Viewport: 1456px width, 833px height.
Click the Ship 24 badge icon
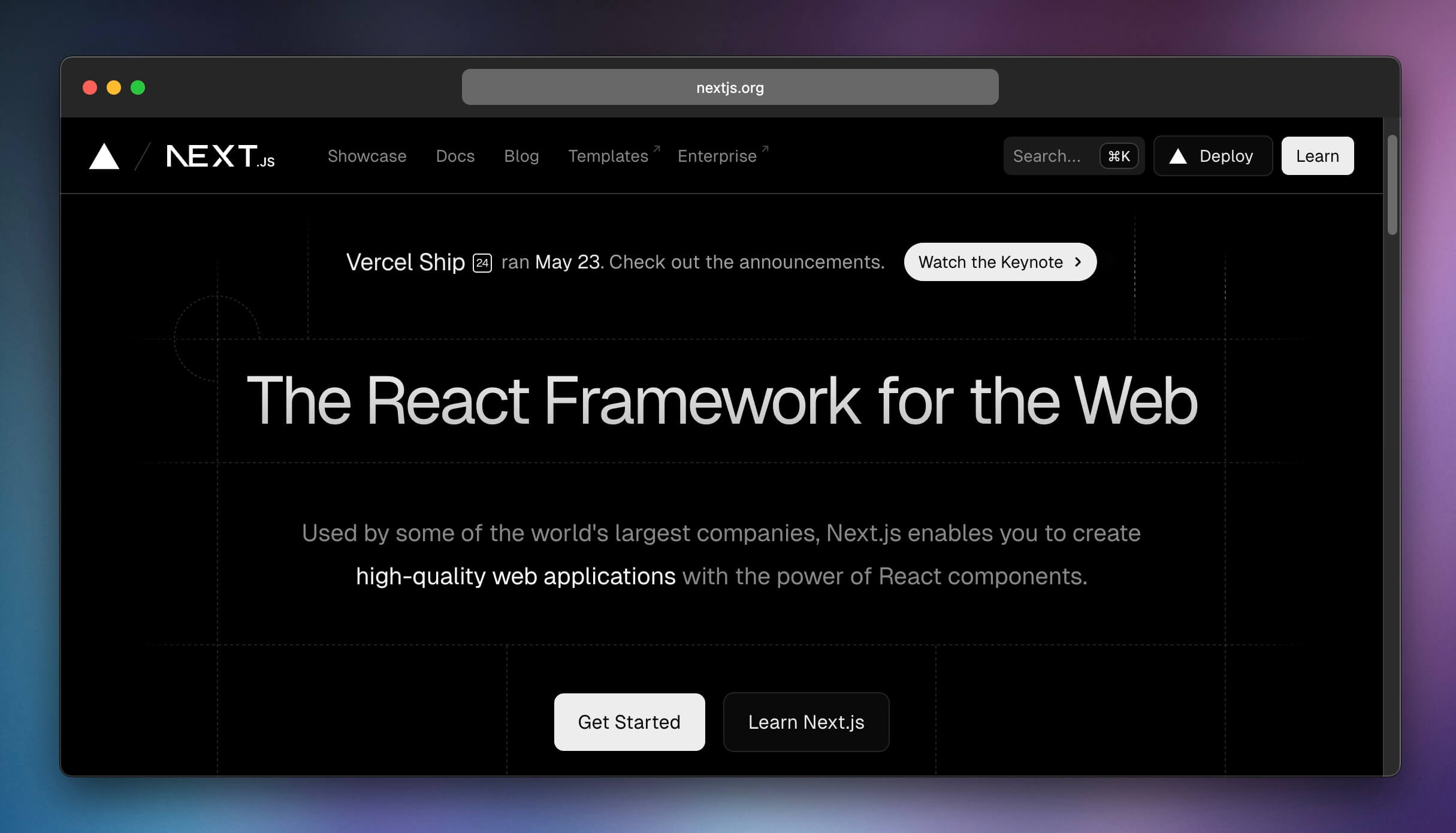click(x=482, y=263)
